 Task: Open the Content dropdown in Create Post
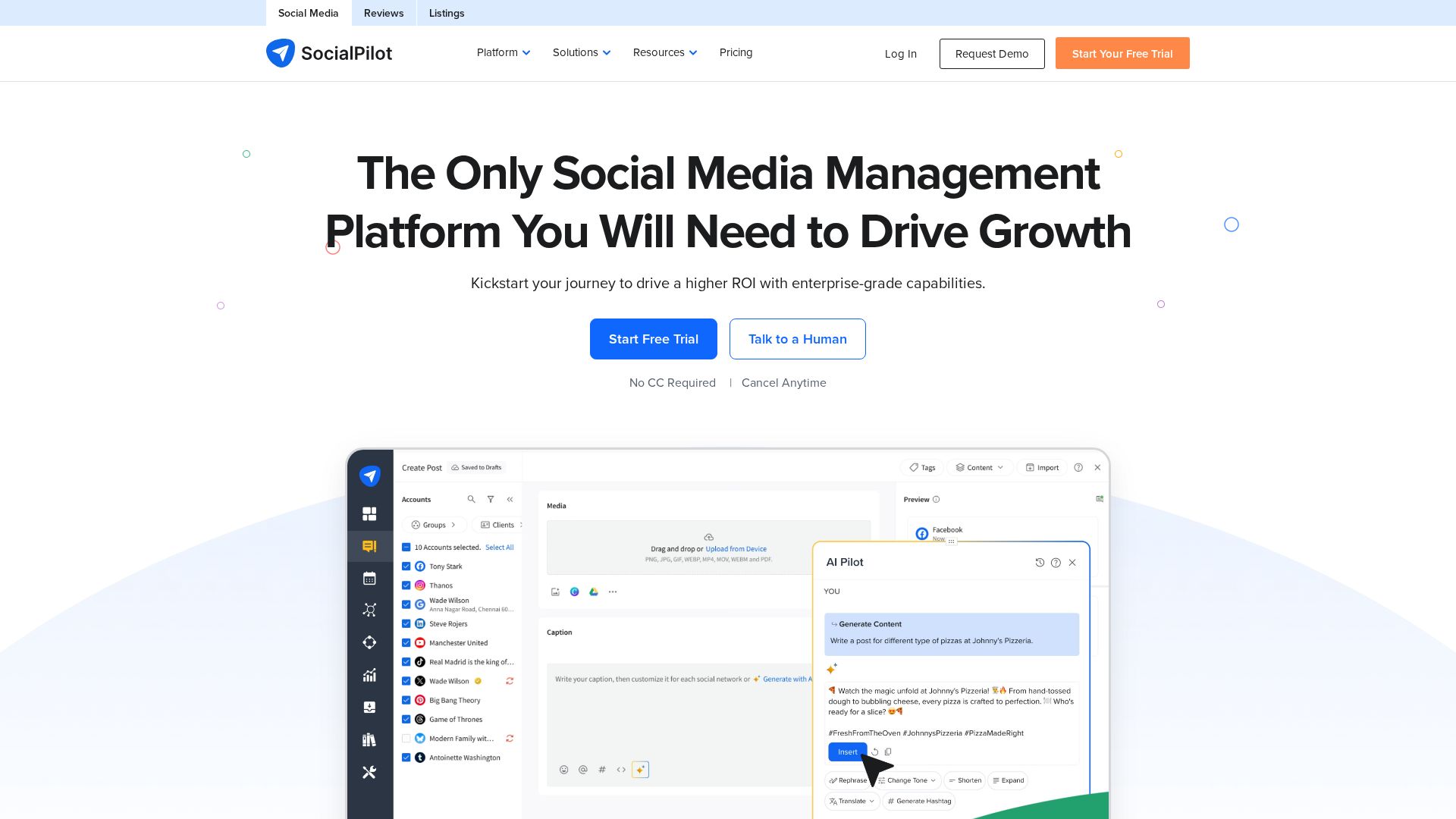click(980, 468)
